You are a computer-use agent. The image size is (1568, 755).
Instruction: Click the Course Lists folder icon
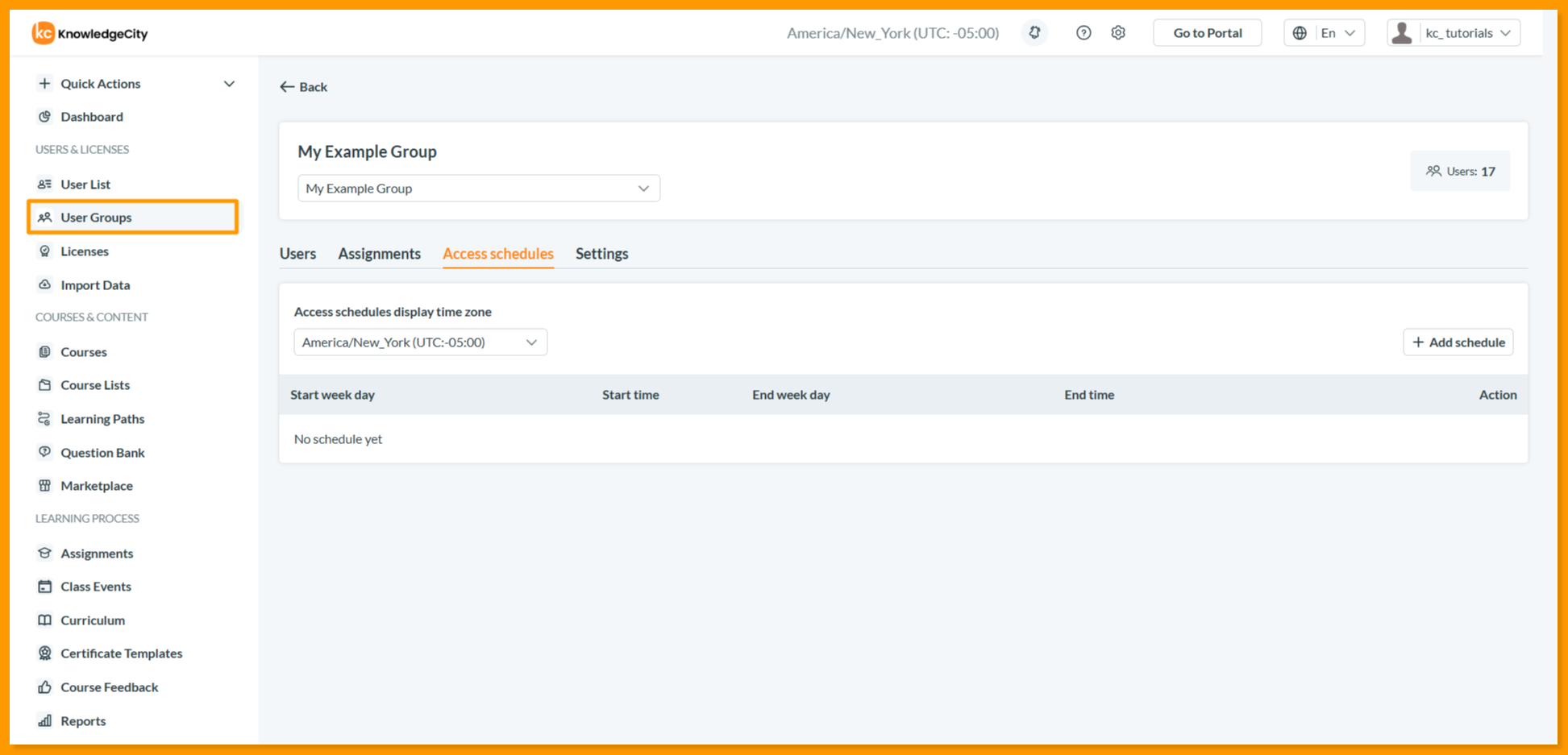[44, 384]
